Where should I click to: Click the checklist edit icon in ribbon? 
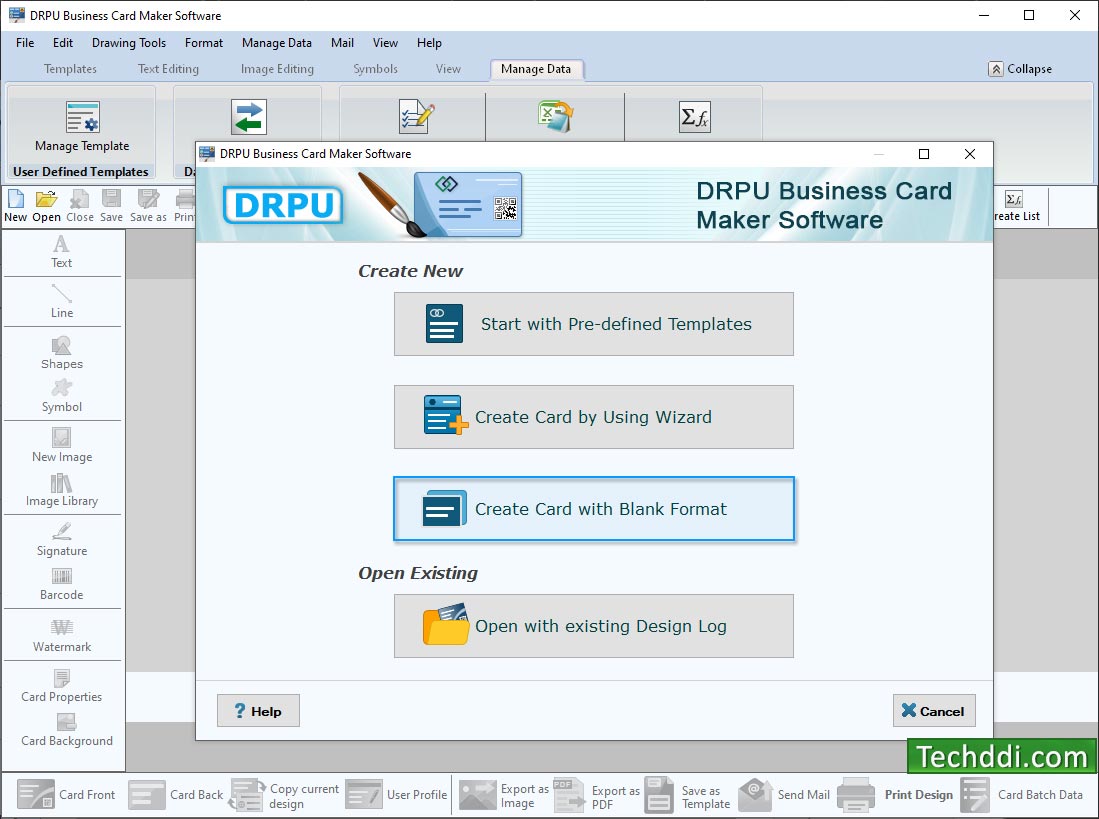pos(417,116)
